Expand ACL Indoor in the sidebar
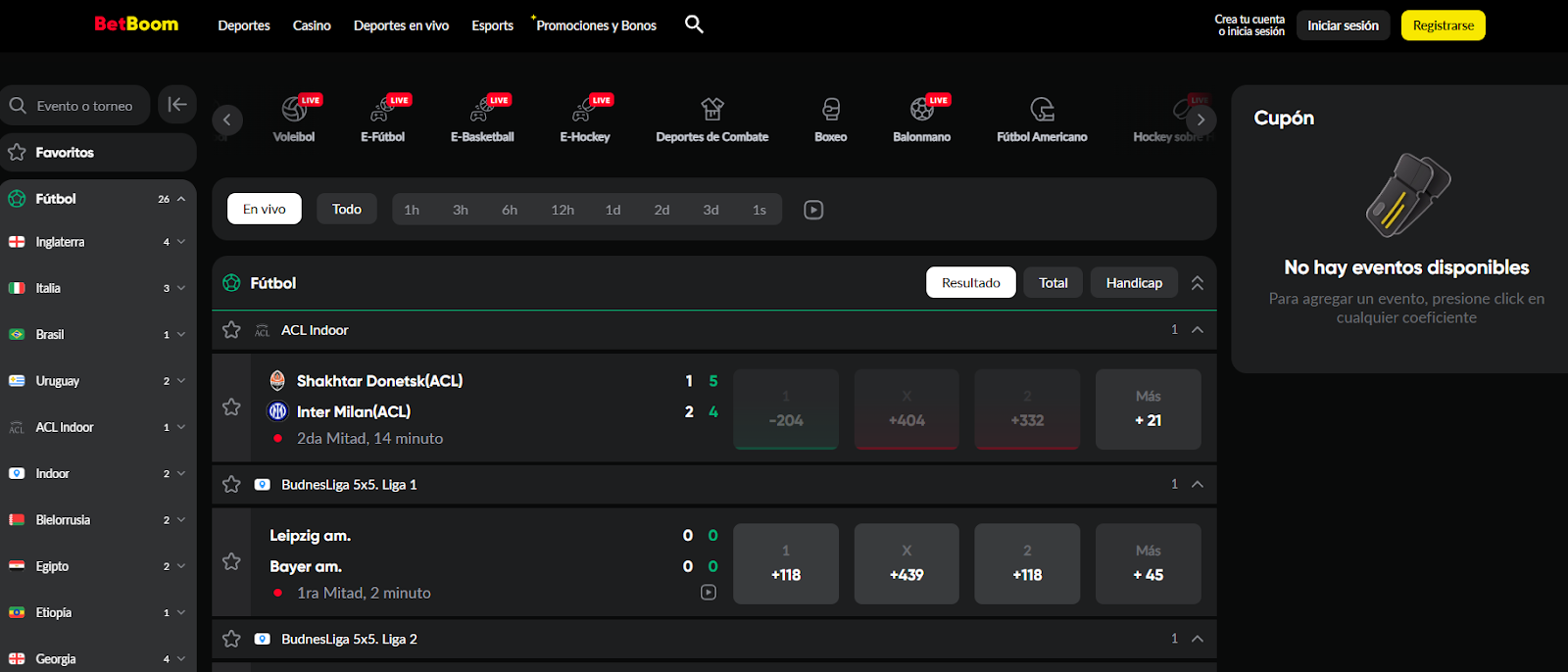The height and width of the screenshot is (672, 1568). click(x=181, y=427)
